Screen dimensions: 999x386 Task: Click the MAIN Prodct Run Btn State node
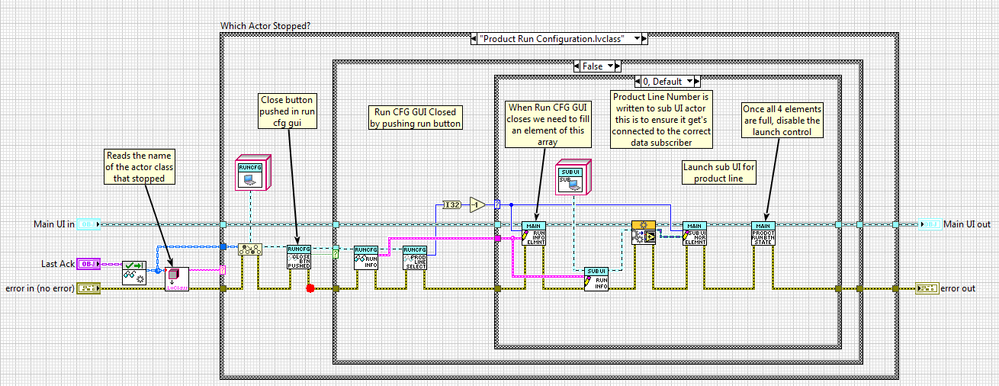[x=762, y=234]
